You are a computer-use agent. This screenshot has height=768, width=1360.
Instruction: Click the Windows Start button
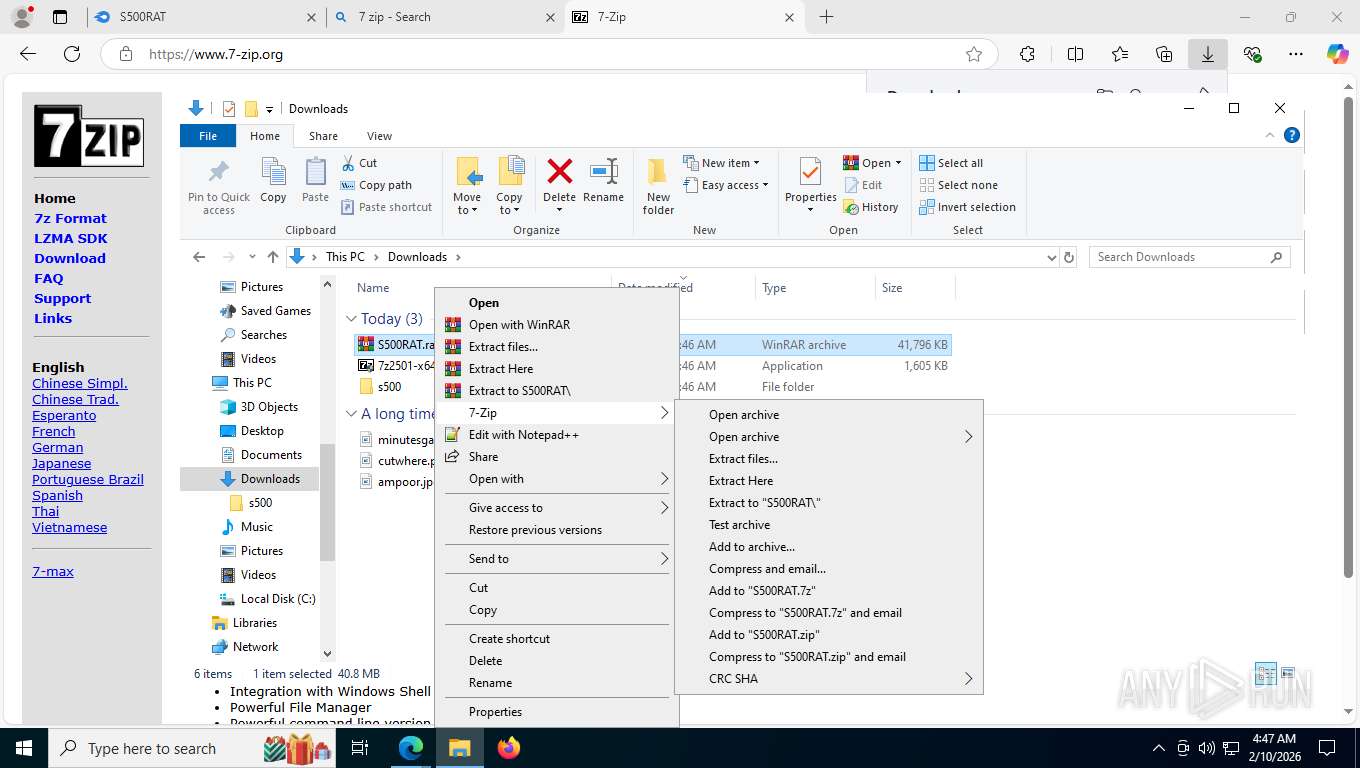click(24, 748)
